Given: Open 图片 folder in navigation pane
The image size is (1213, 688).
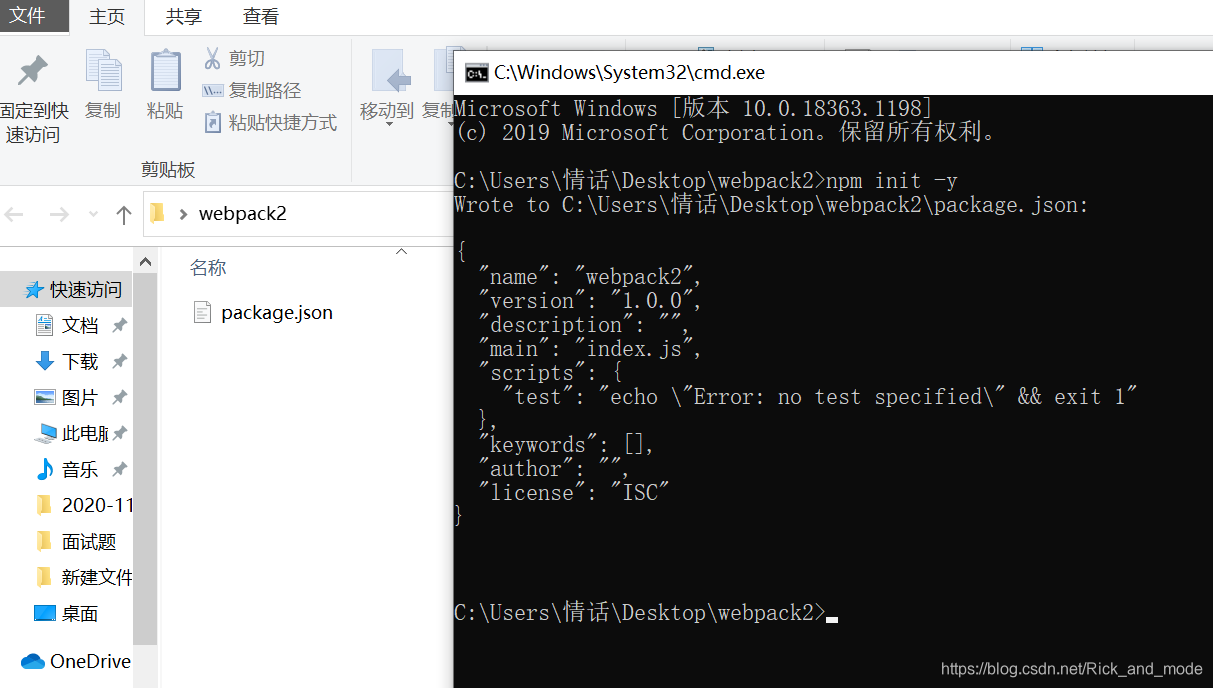Looking at the screenshot, I should pos(80,397).
